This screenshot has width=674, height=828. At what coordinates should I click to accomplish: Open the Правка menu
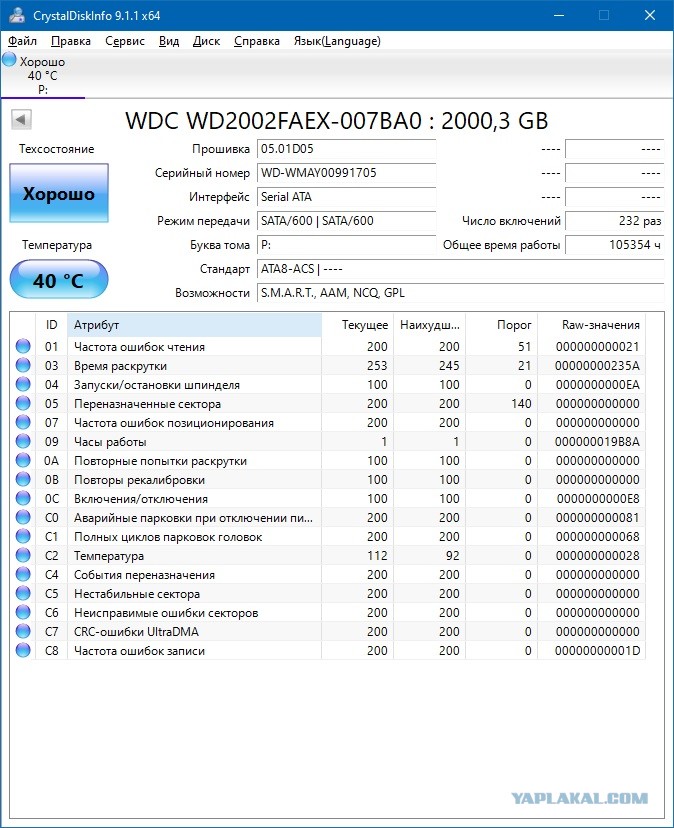coord(71,41)
